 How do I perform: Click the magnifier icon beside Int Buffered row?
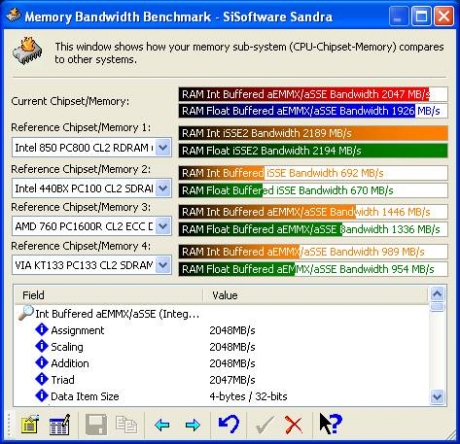click(x=26, y=313)
